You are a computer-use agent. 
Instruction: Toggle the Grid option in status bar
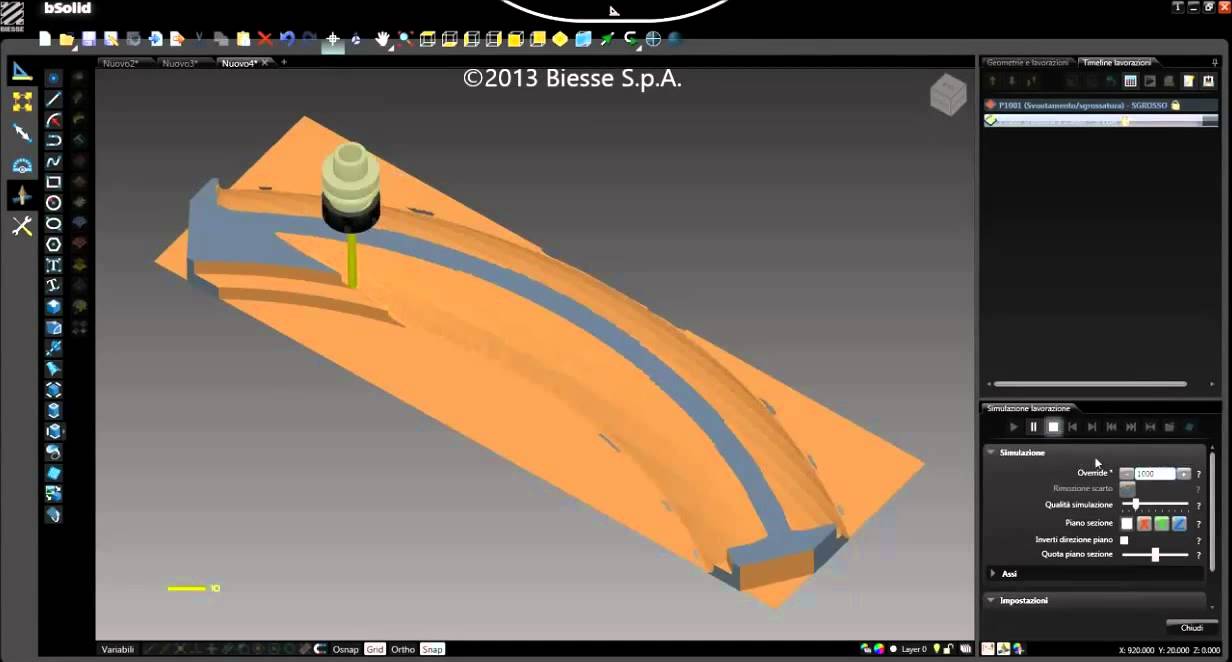374,649
